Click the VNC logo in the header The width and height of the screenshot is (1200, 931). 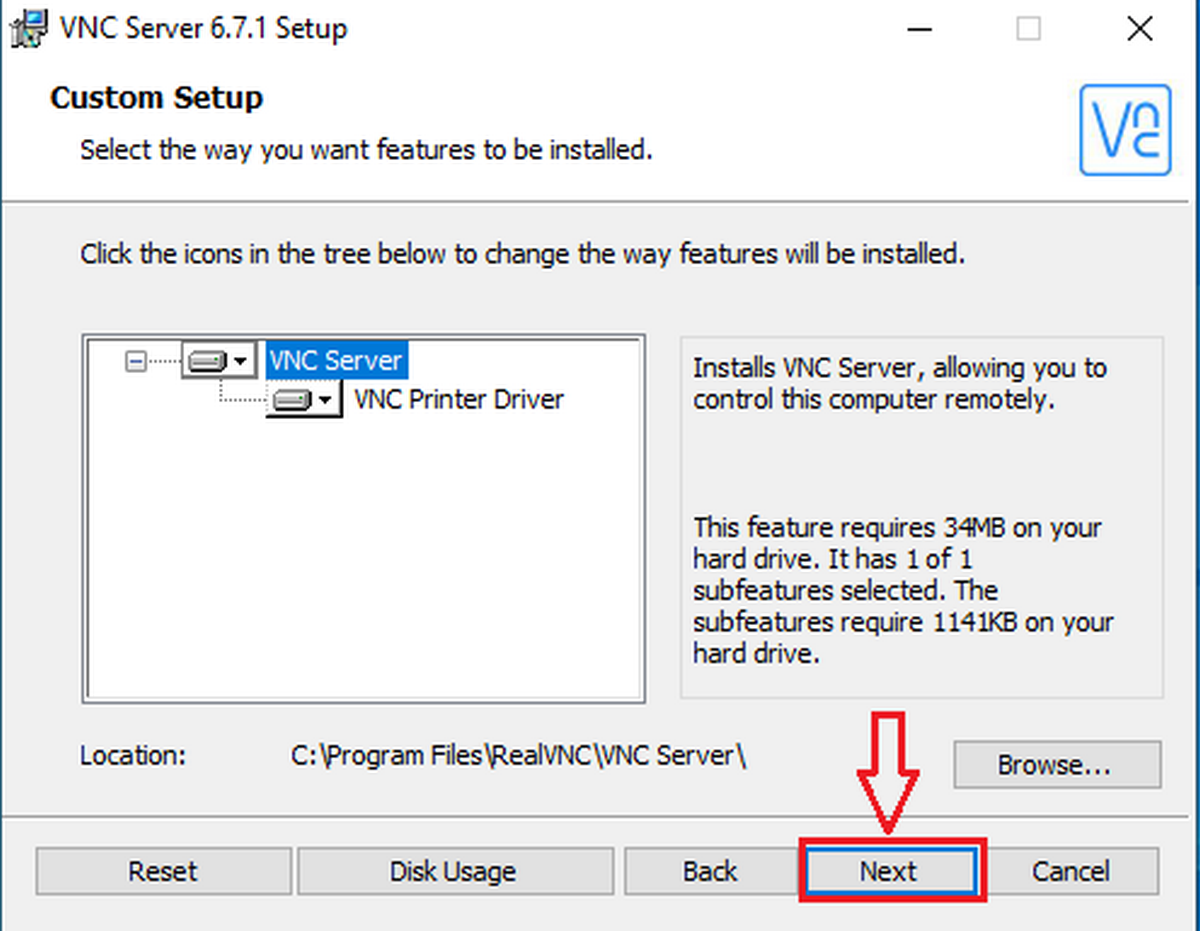(1125, 131)
